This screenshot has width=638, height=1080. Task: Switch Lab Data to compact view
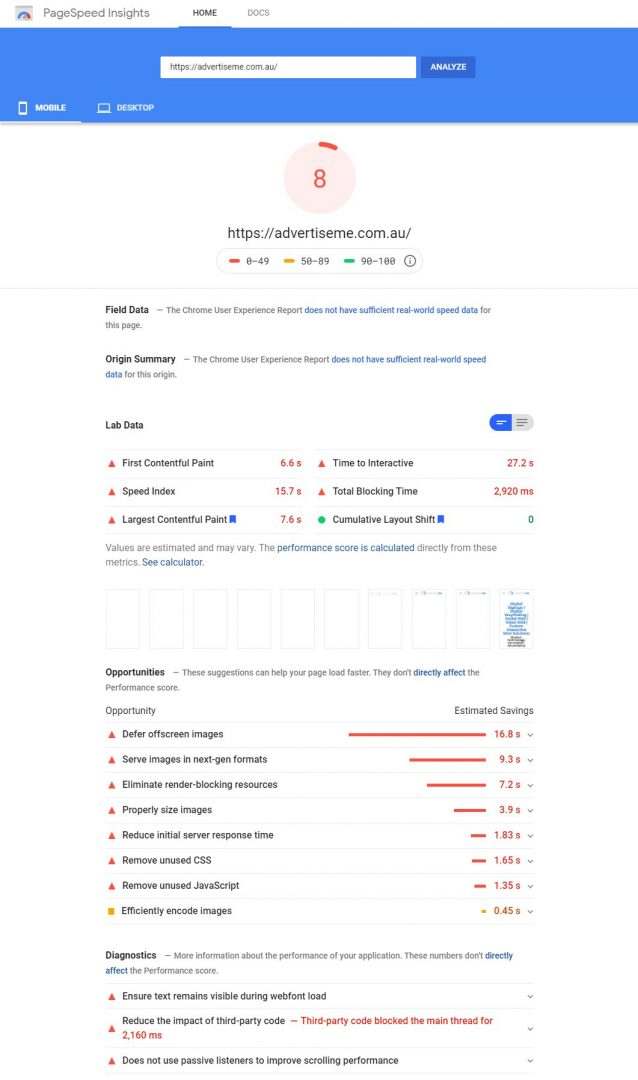[501, 423]
